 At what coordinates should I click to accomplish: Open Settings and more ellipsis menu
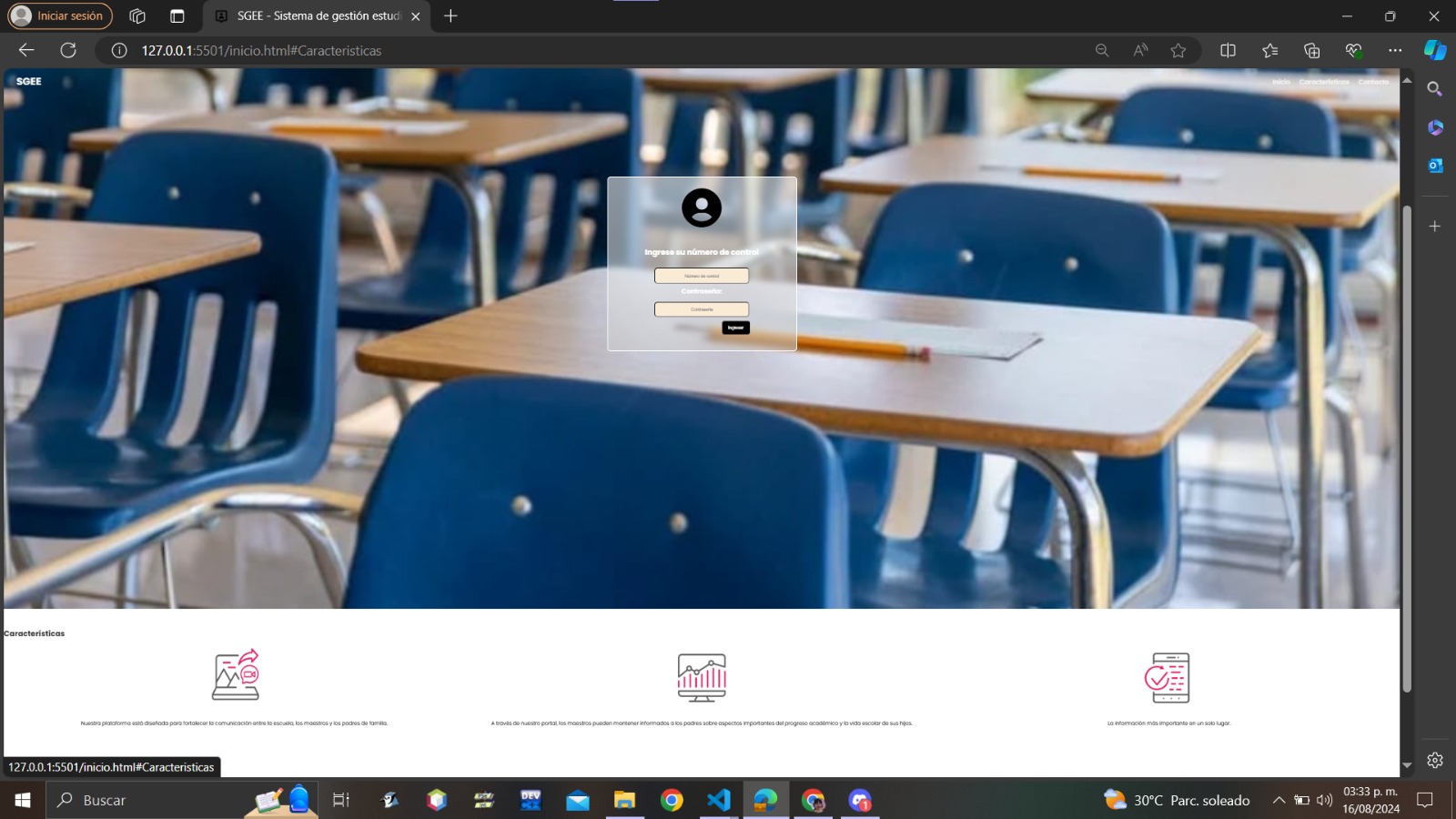[x=1395, y=51]
